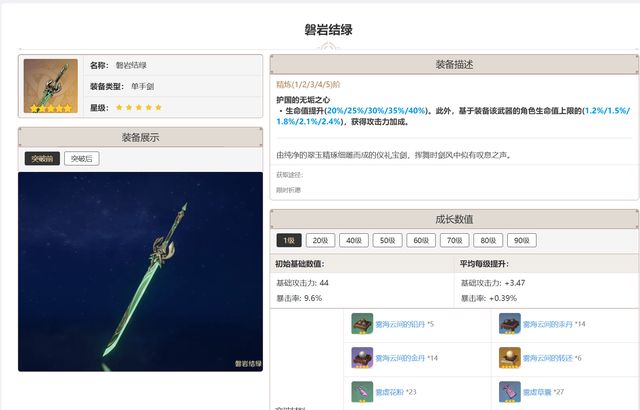Click the five-star weapon thumbnail icon

(51, 86)
